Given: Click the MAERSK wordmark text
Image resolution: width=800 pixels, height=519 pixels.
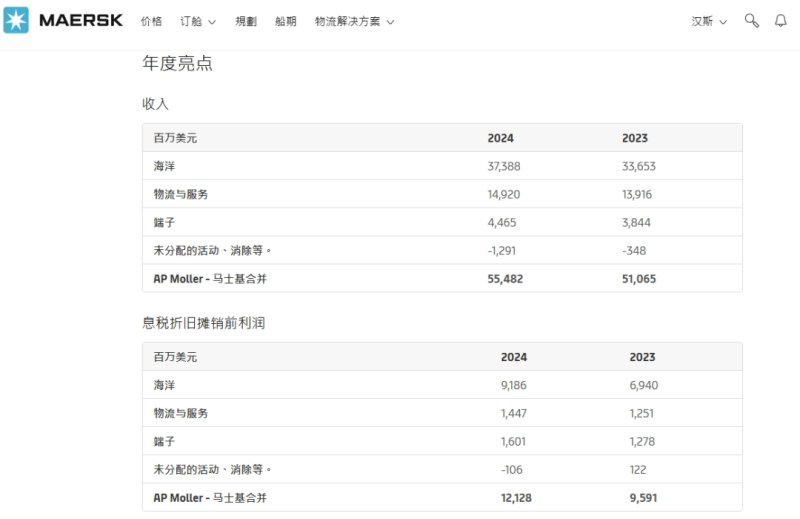Looking at the screenshot, I should click(x=80, y=21).
